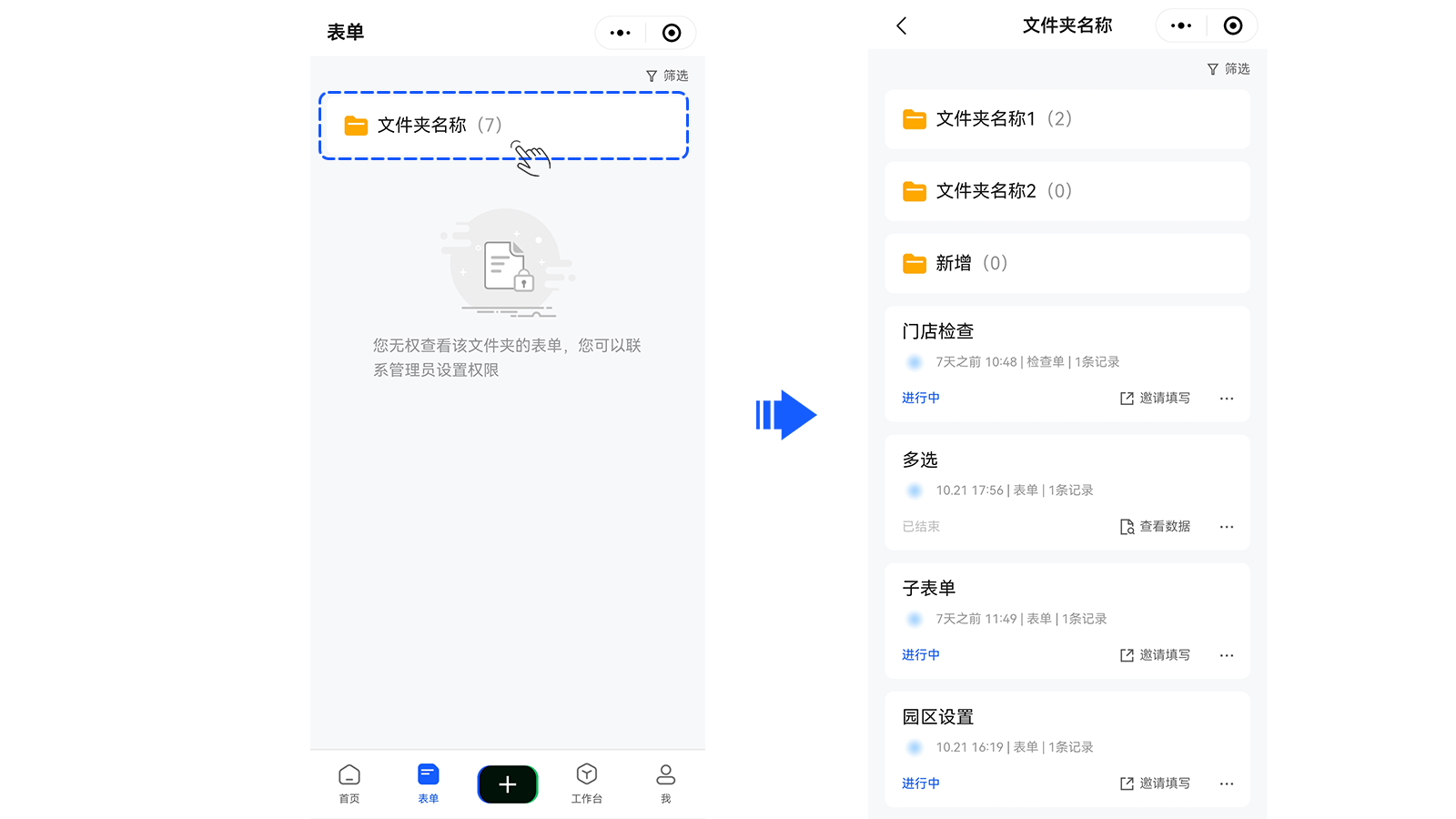Viewport: 1456px width, 819px height.
Task: Tap the 进行中 status label on 子表单
Action: 920,655
